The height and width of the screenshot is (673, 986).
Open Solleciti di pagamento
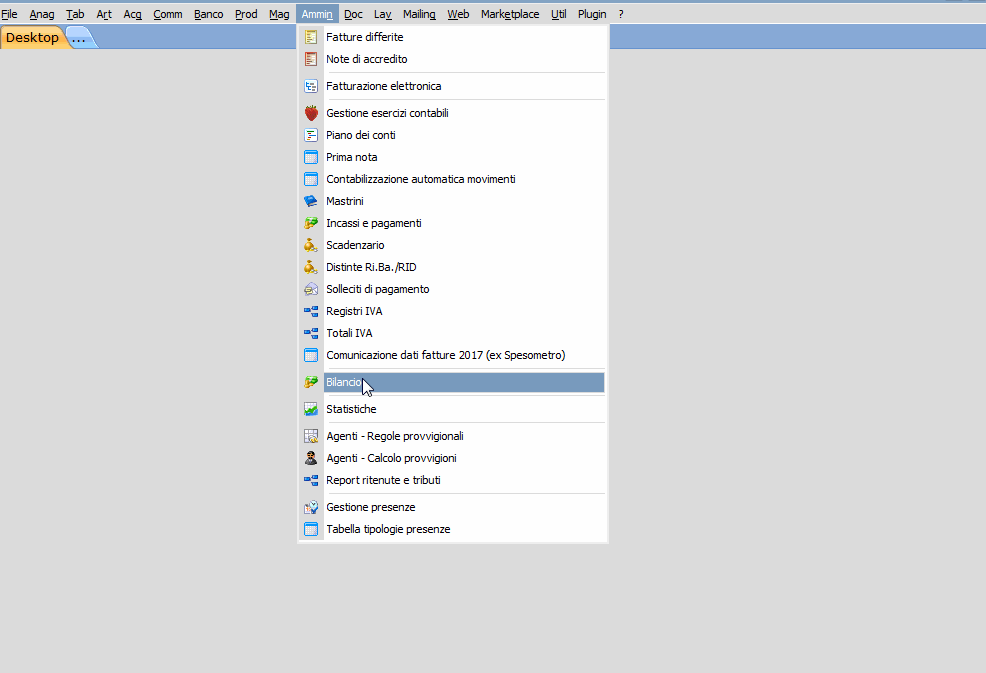[x=464, y=289]
